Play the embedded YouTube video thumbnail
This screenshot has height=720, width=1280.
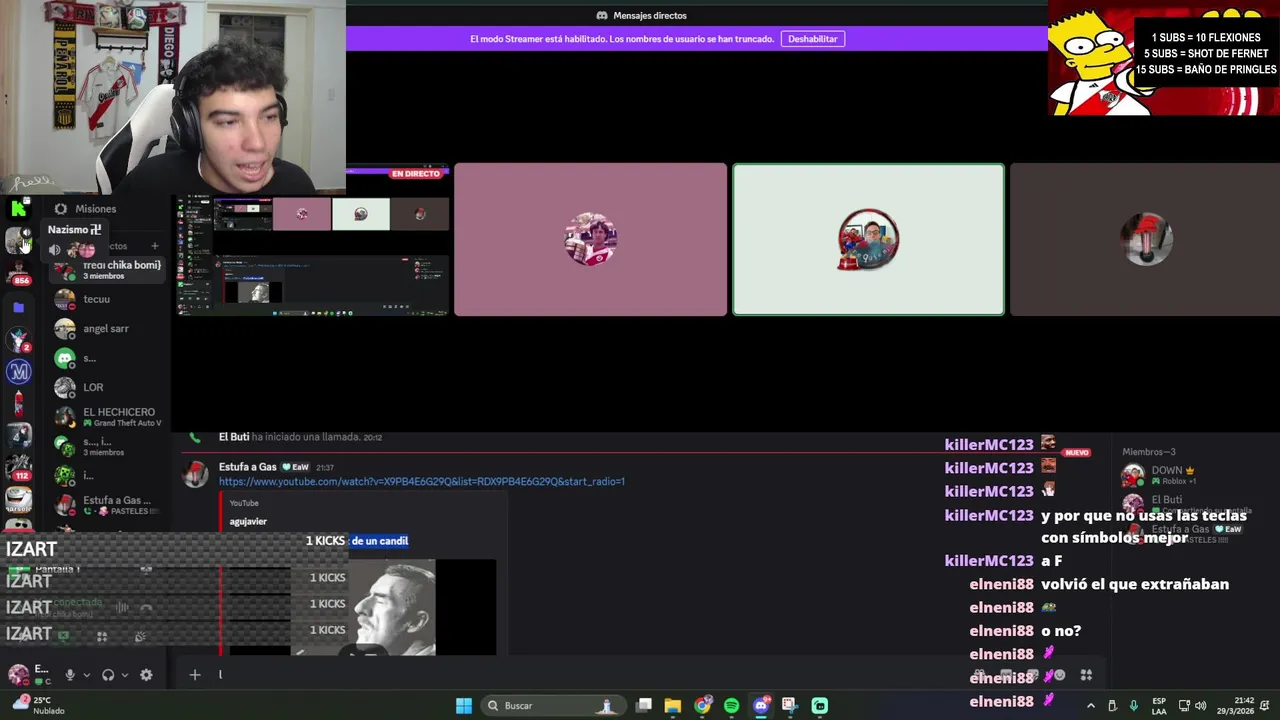click(362, 608)
